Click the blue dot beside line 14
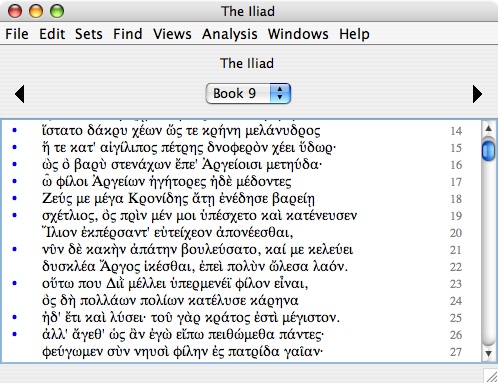This screenshot has width=498, height=383. (14, 130)
